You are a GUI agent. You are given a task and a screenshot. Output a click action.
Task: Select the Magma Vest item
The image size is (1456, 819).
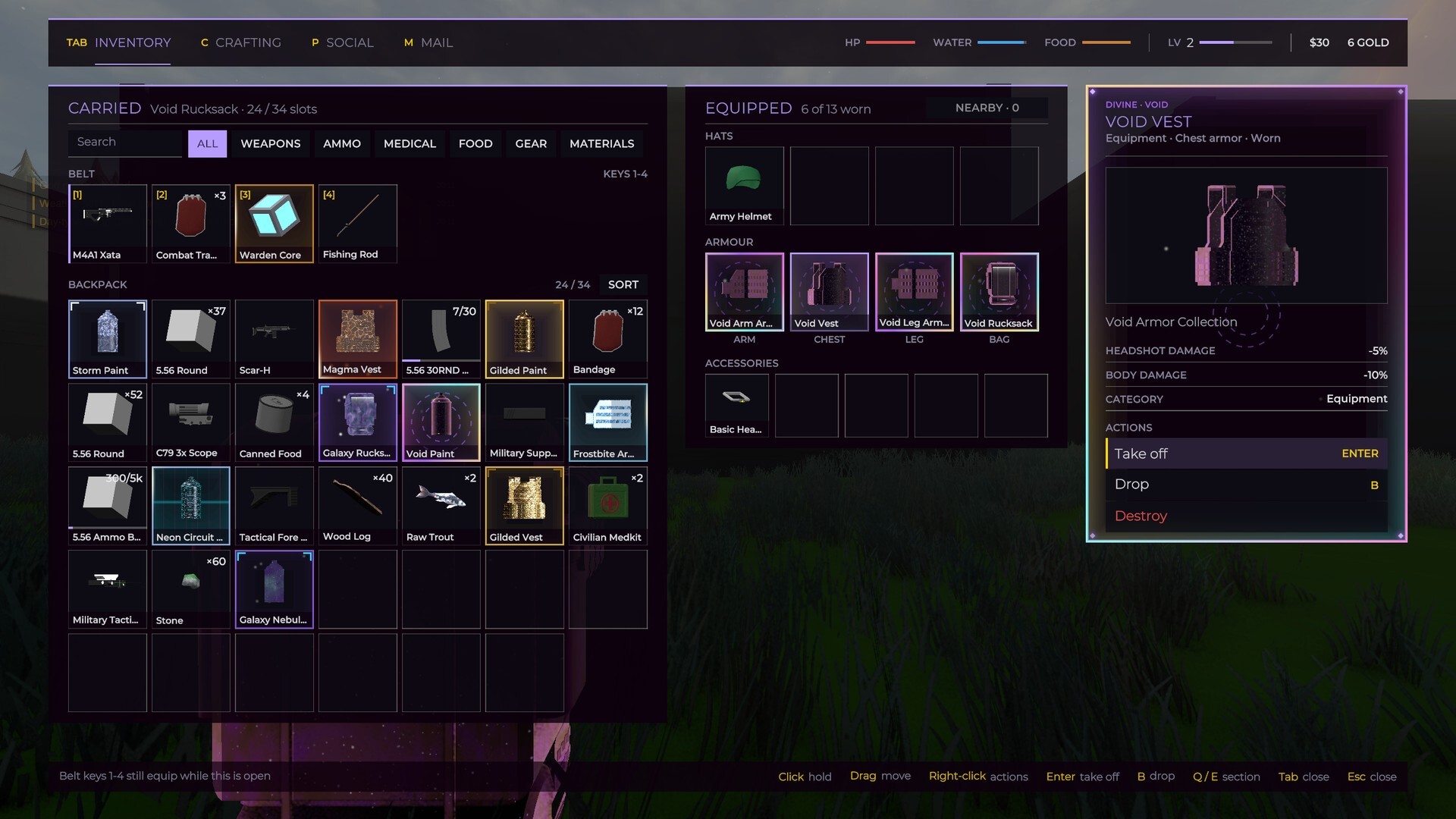coord(358,339)
